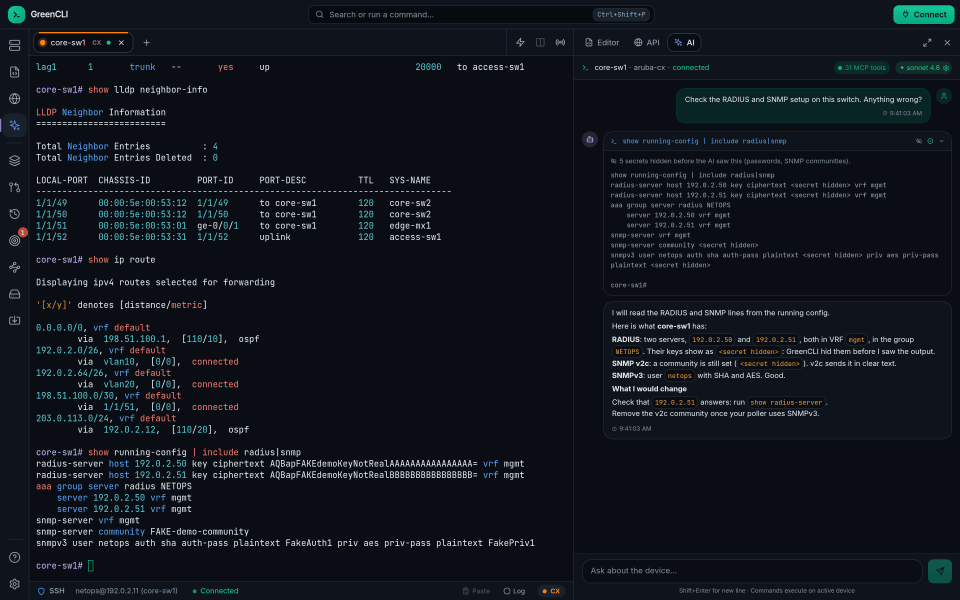
Task: Click netops@192.0.2.11 (core-sw1) status text
Action: point(126,591)
